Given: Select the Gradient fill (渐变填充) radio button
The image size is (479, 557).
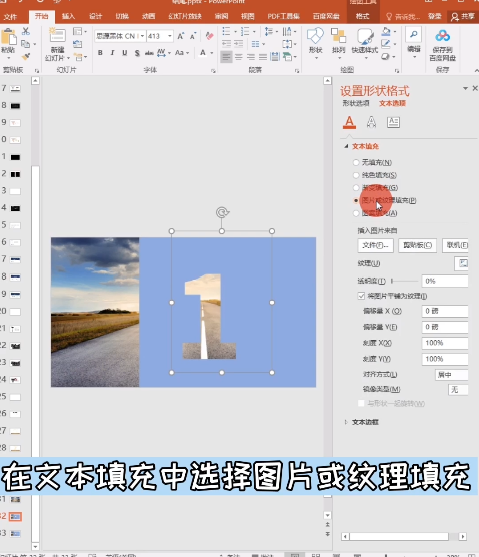Looking at the screenshot, I should point(356,188).
